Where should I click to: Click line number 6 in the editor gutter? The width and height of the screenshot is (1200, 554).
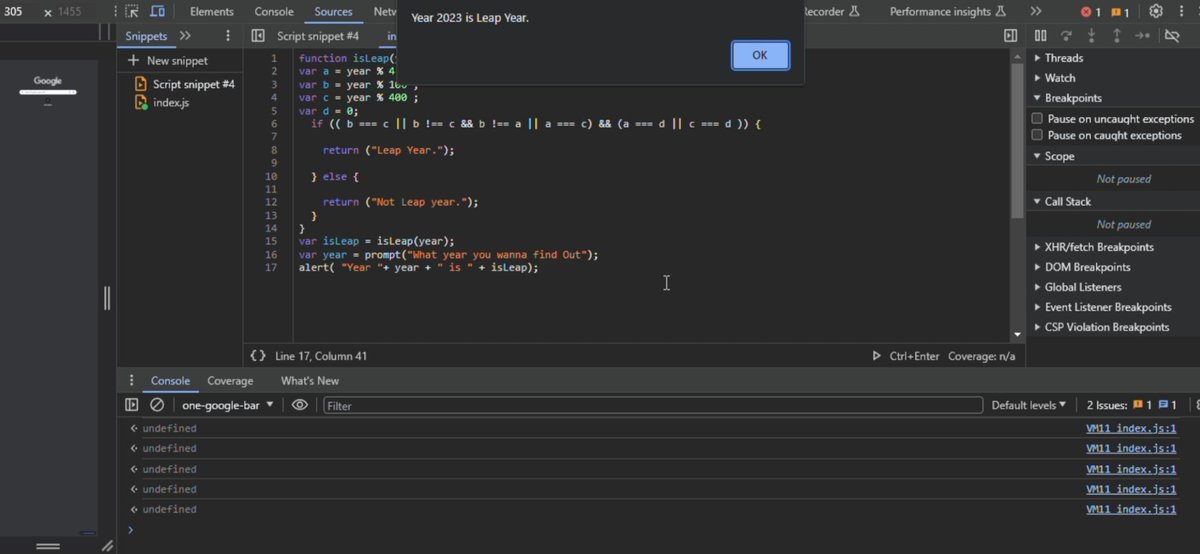[x=274, y=124]
